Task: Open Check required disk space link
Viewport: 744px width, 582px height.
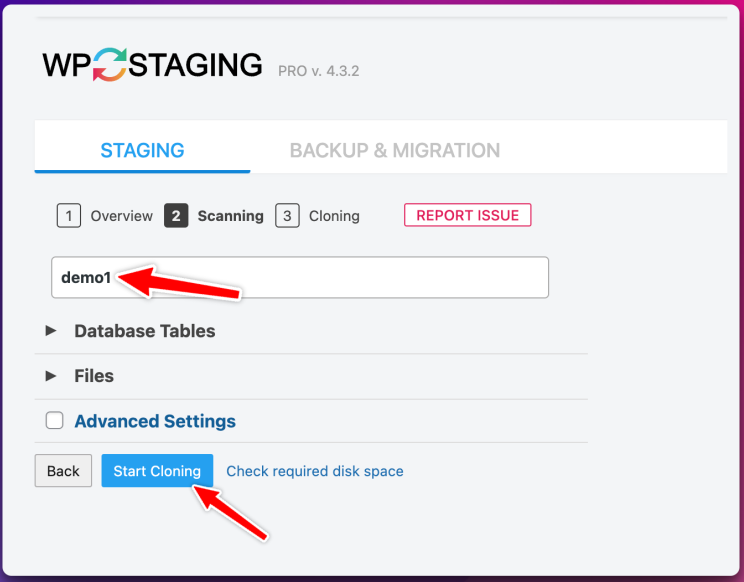Action: 315,471
